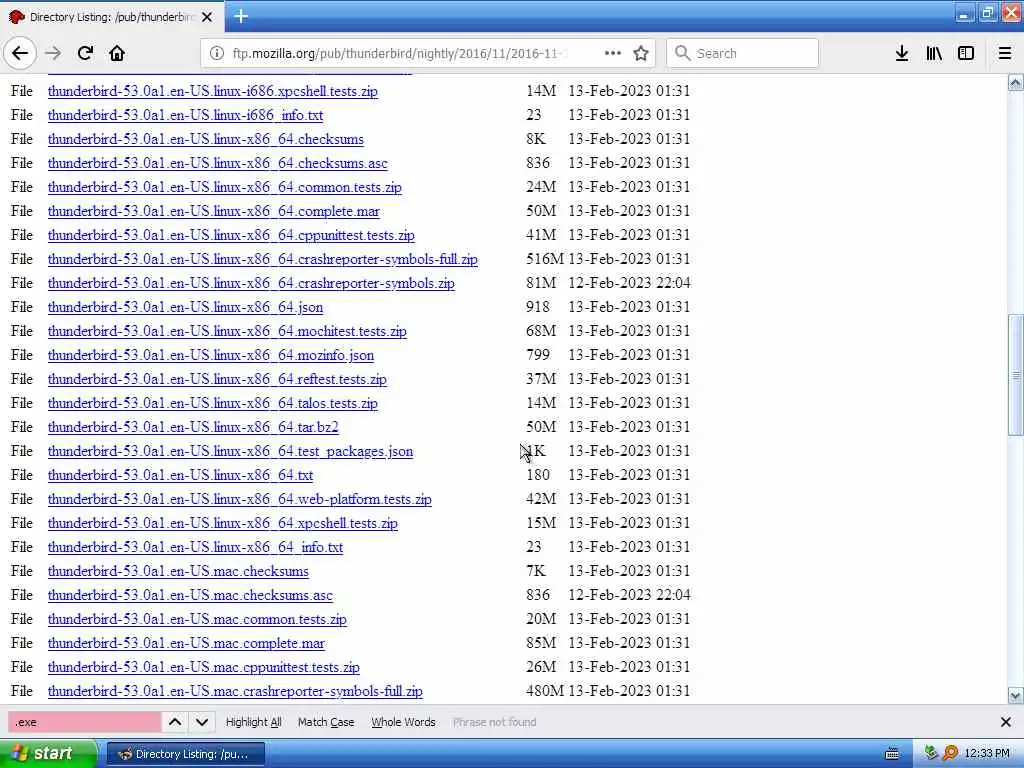1024x768 pixels.
Task: Click the system tray clock 12:33 PM
Action: coord(987,754)
